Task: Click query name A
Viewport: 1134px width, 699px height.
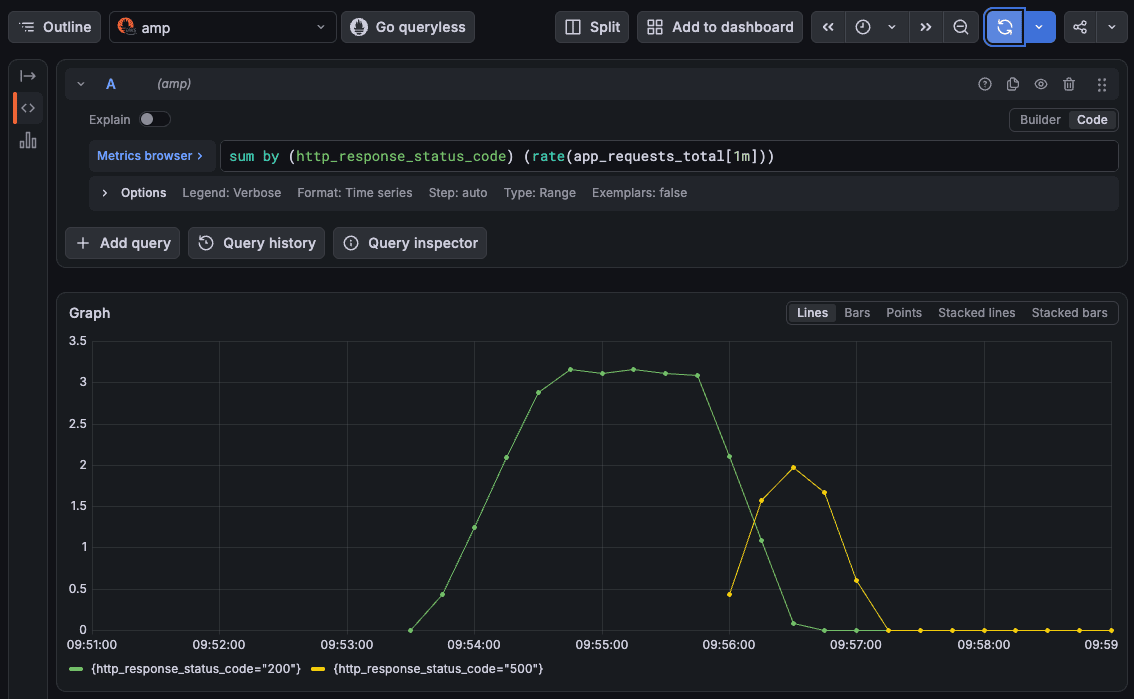Action: [111, 84]
